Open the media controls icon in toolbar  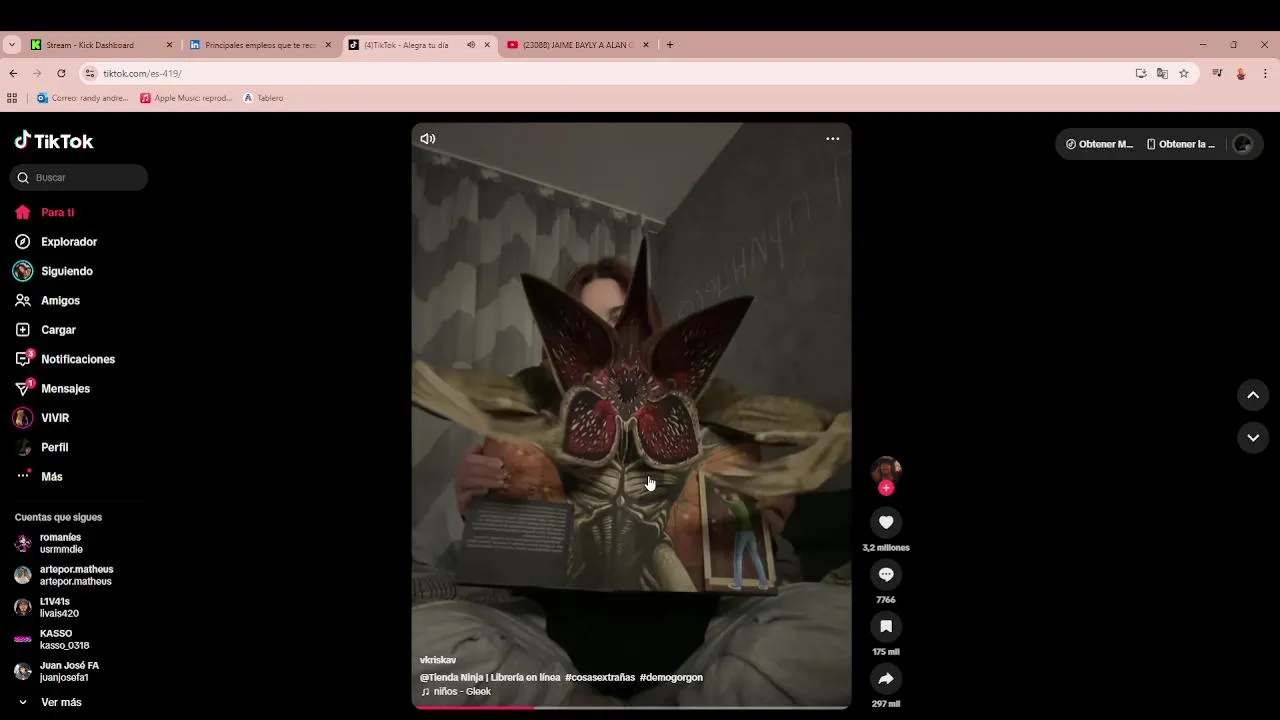coord(1217,73)
